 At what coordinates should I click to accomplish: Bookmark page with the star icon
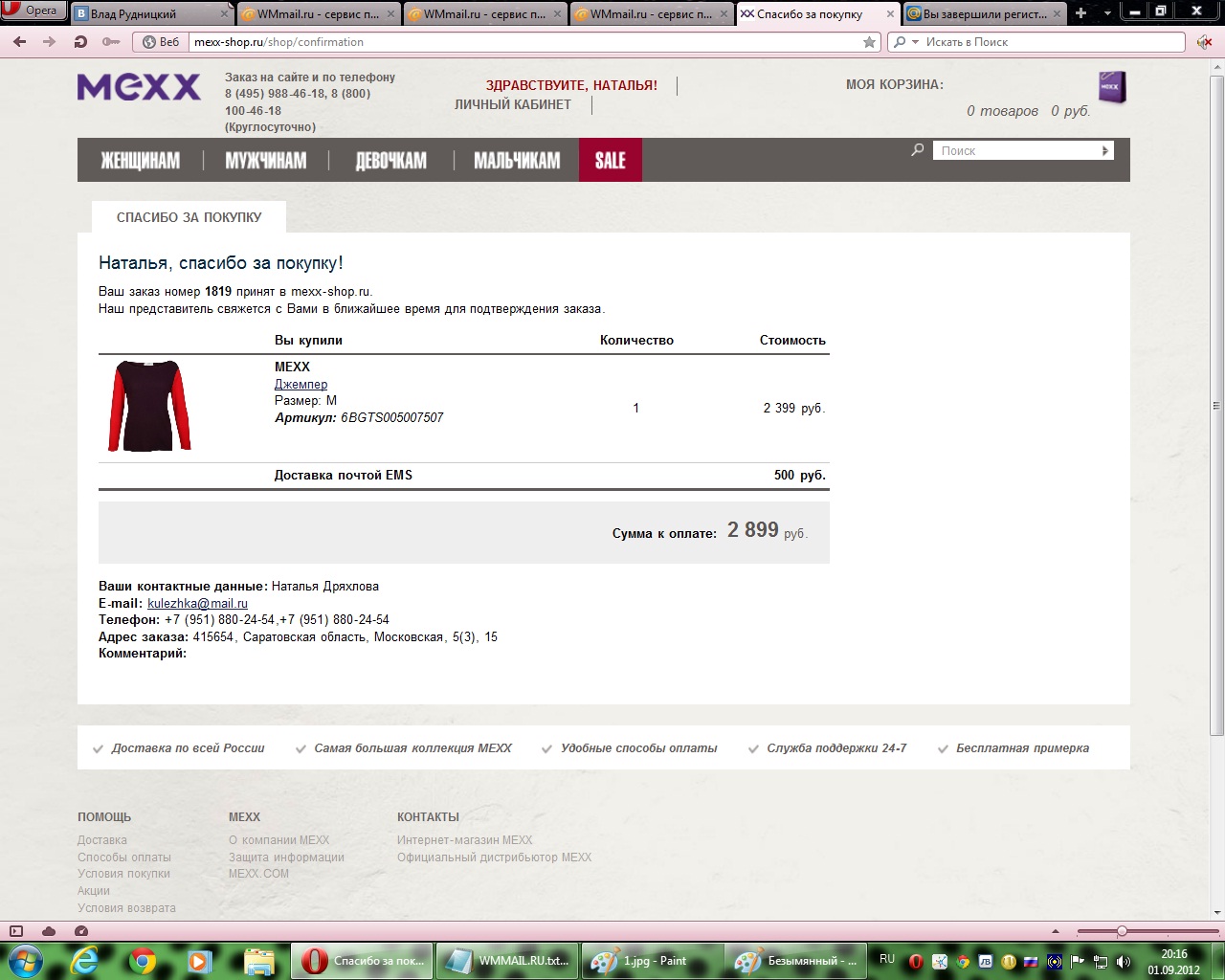(x=869, y=42)
